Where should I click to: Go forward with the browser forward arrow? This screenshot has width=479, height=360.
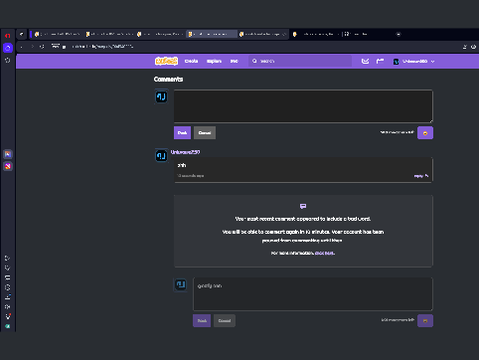coord(32,47)
